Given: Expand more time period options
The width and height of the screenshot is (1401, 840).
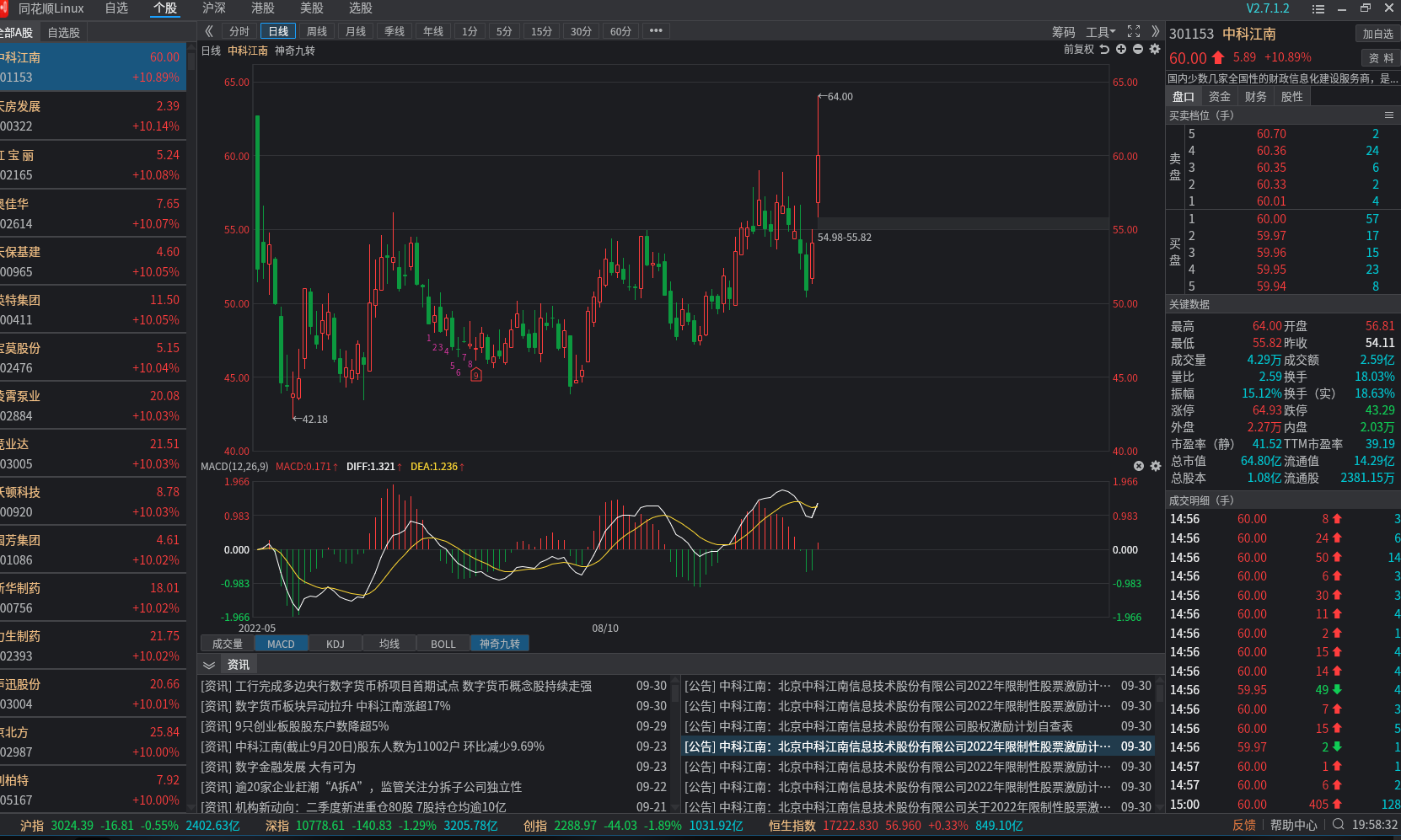Looking at the screenshot, I should click(656, 31).
